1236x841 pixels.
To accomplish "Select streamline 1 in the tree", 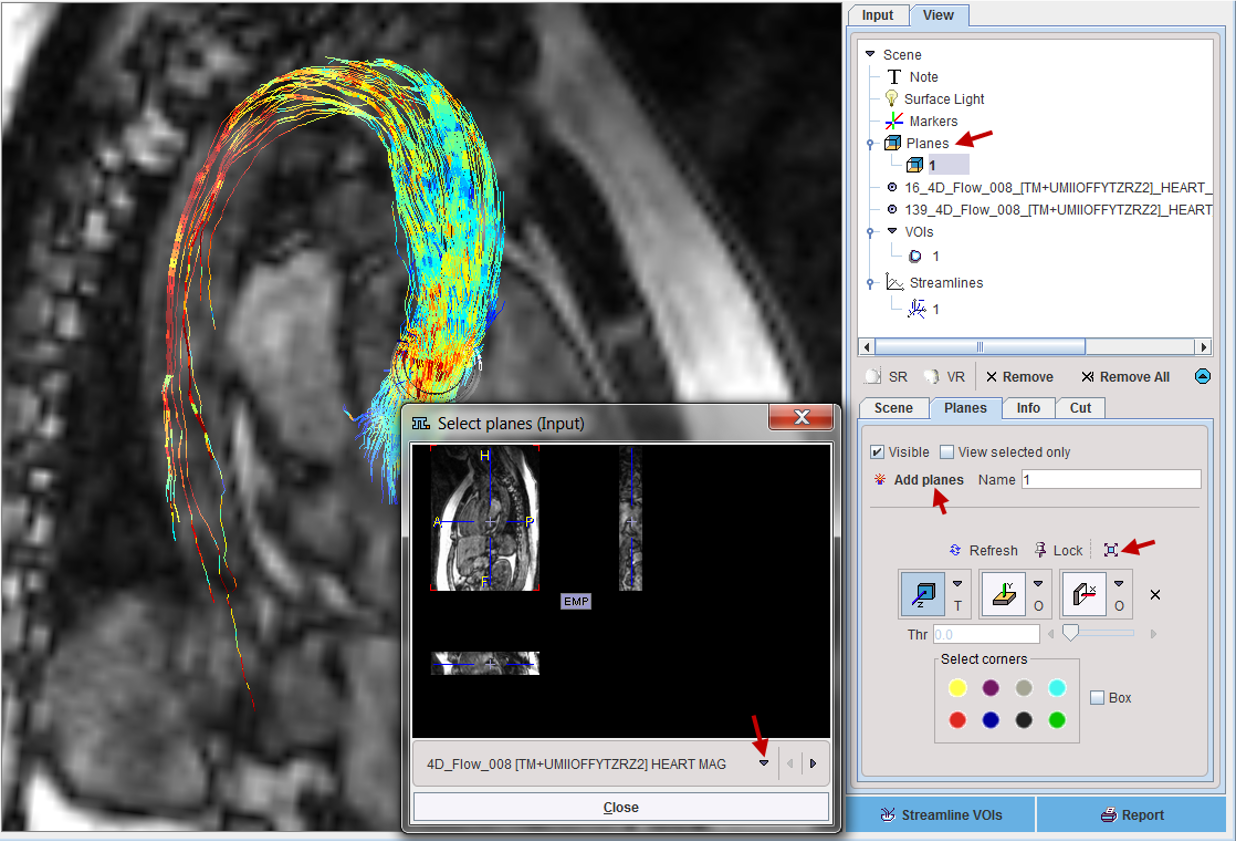I will tap(923, 309).
